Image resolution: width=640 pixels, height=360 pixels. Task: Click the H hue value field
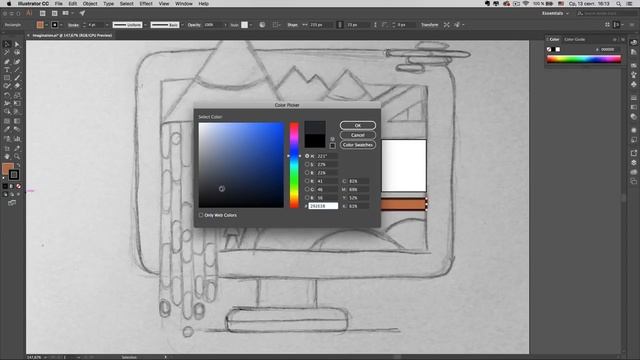327,156
